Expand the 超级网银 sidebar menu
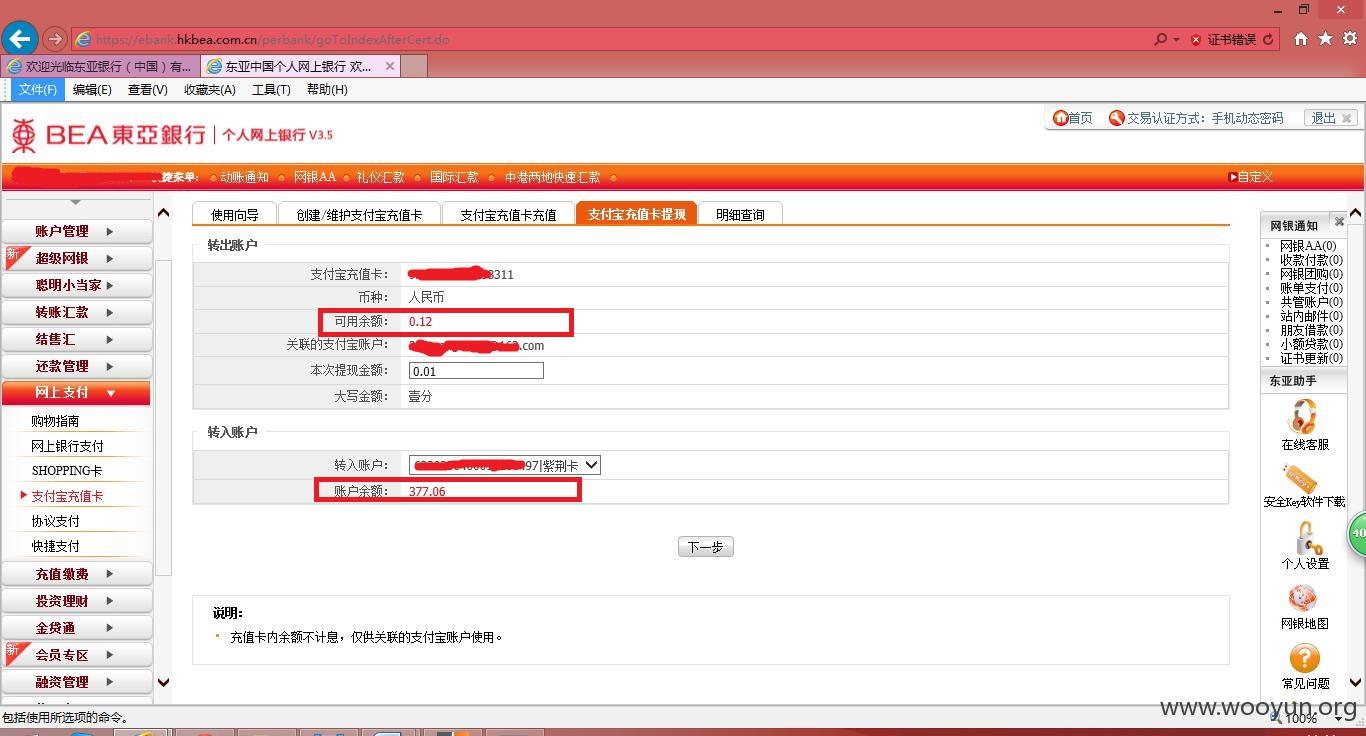 (76, 258)
